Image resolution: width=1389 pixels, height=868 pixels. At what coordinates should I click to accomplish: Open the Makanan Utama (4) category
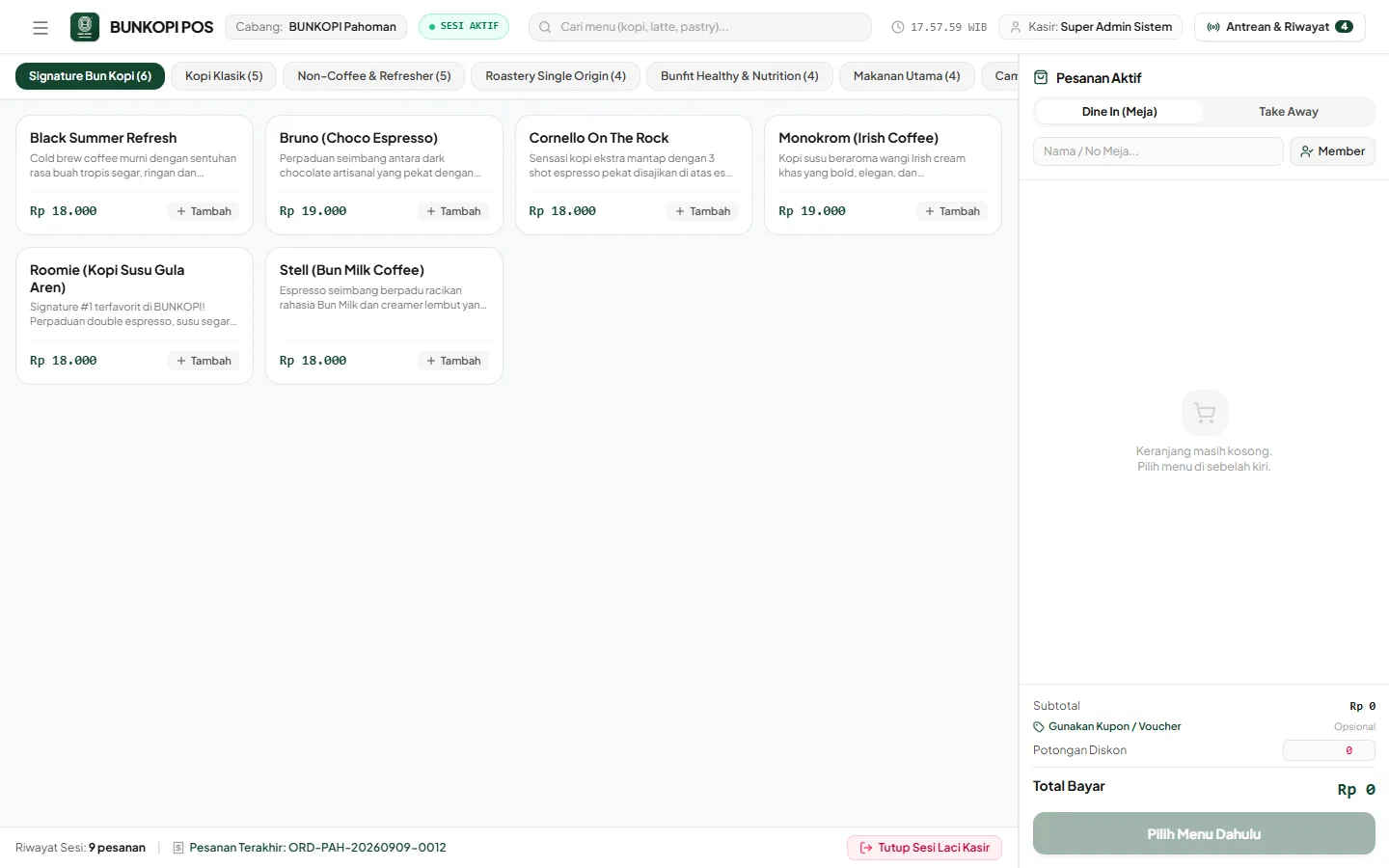[x=907, y=76]
